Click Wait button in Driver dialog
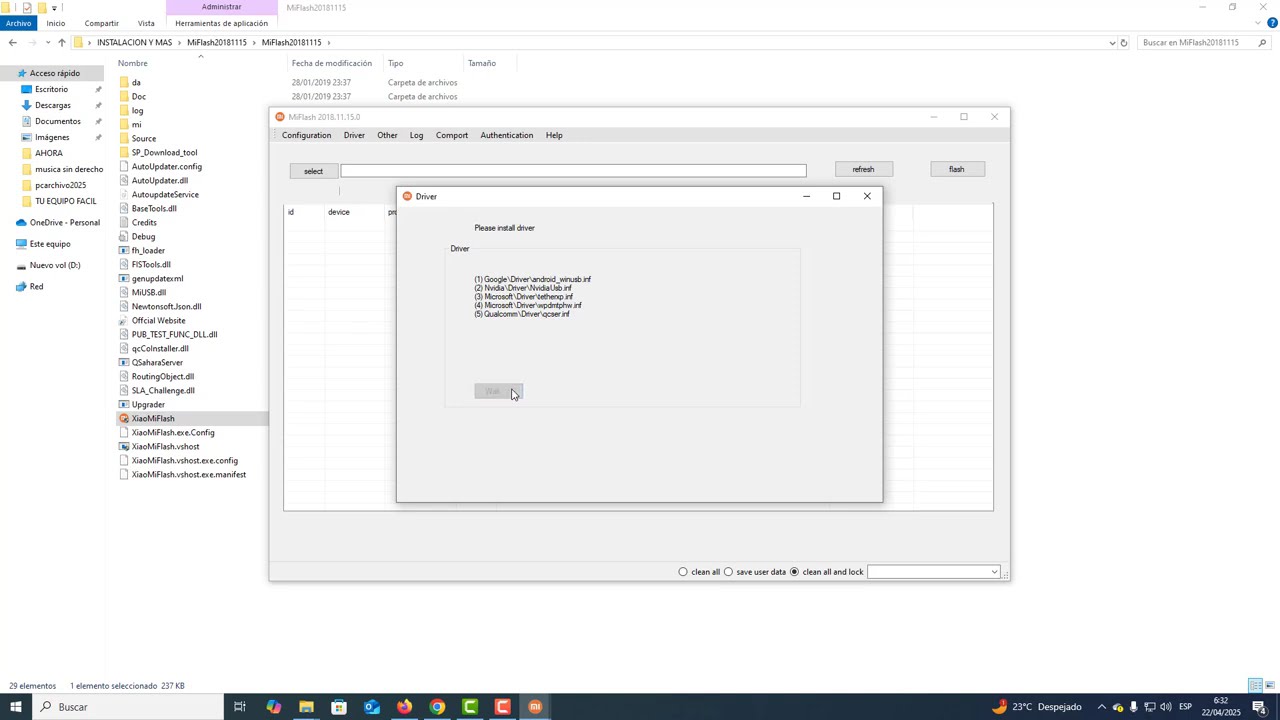Viewport: 1280px width, 720px height. (x=498, y=391)
